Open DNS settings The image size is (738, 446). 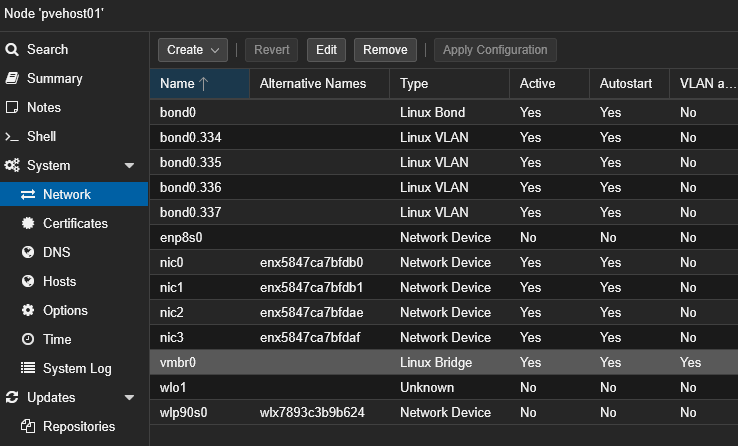click(74, 252)
